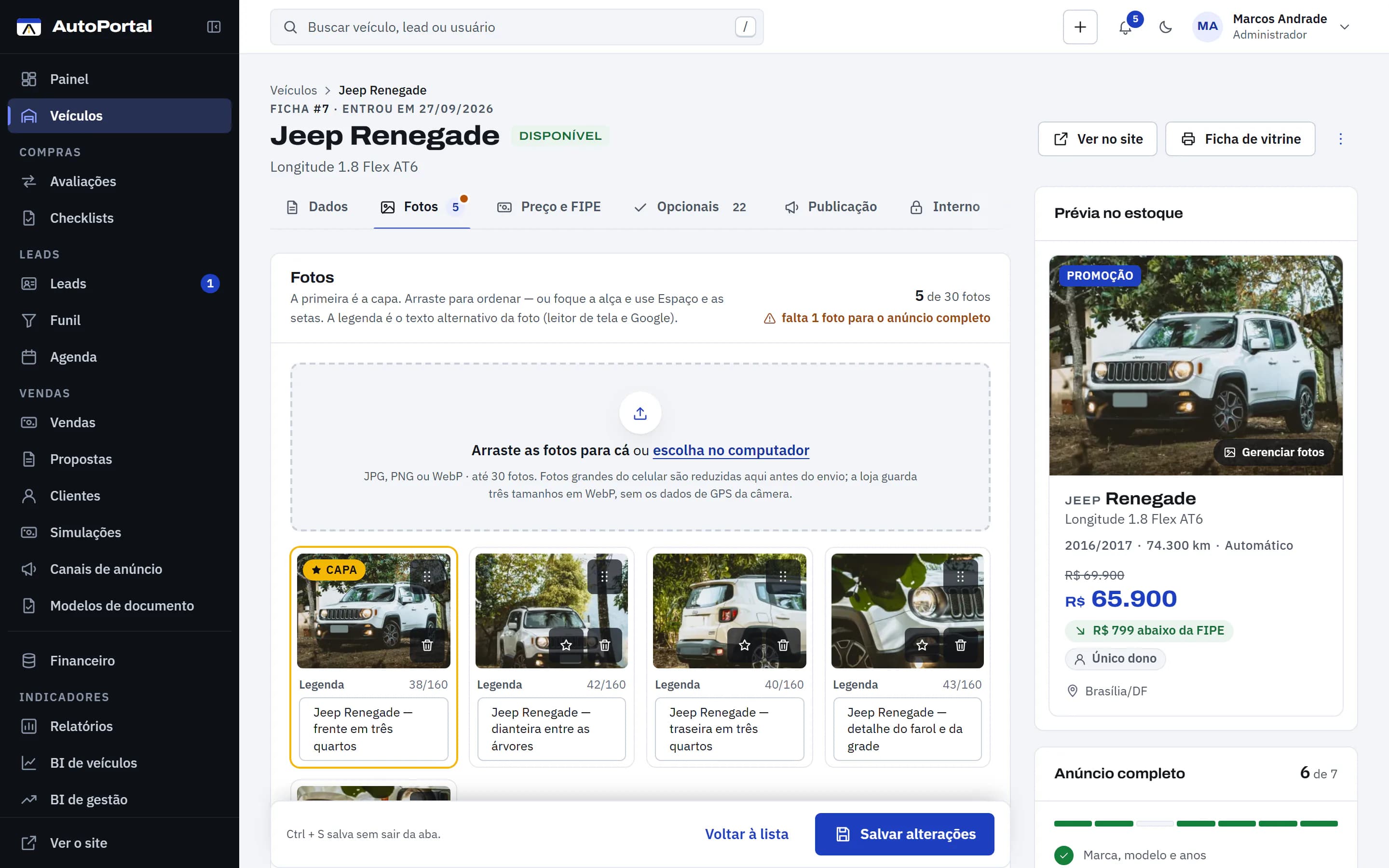Expand Marcos Andrade user menu chevron
The image size is (1389, 868).
click(1344, 27)
